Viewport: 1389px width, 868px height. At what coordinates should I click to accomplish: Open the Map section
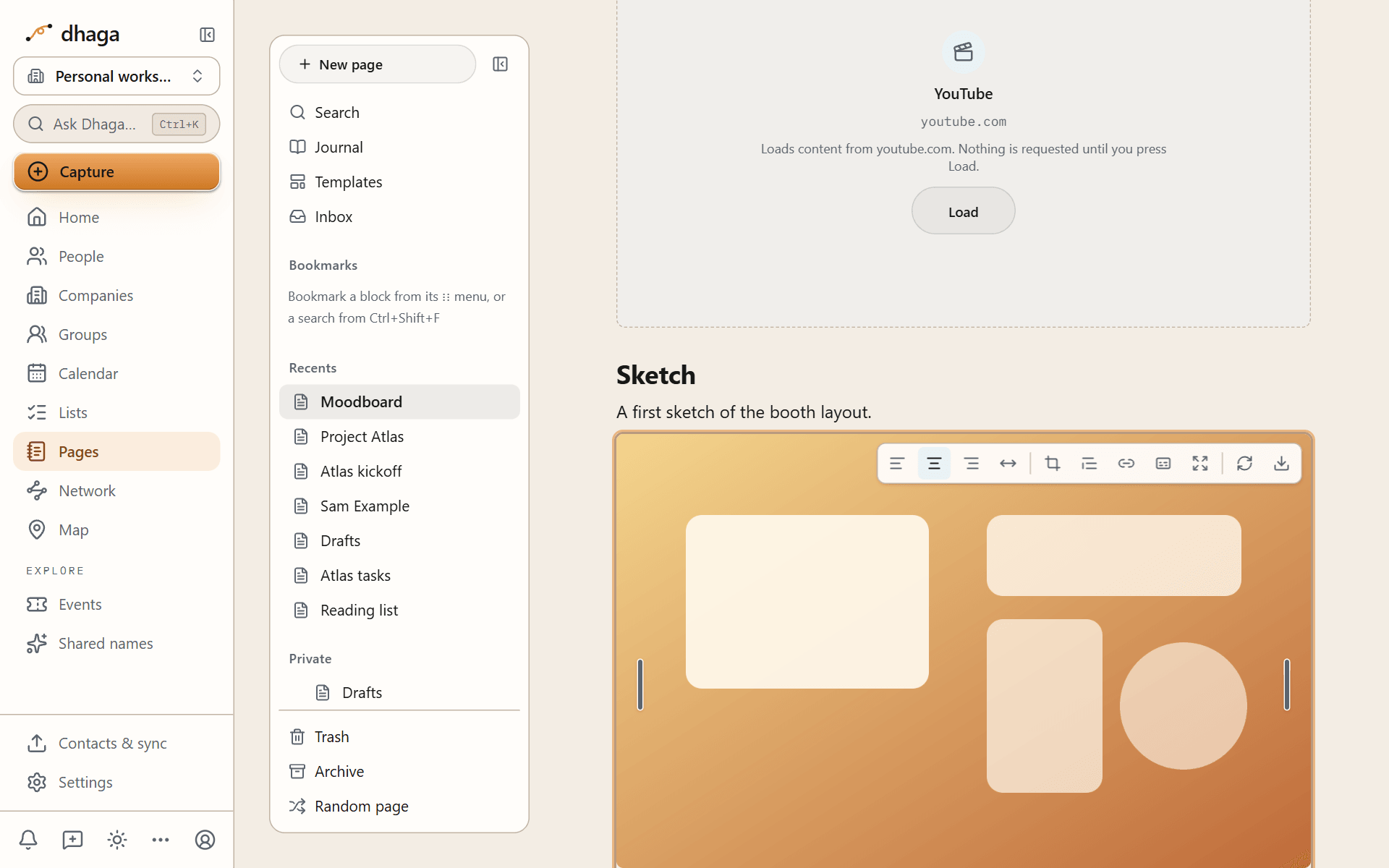116,529
